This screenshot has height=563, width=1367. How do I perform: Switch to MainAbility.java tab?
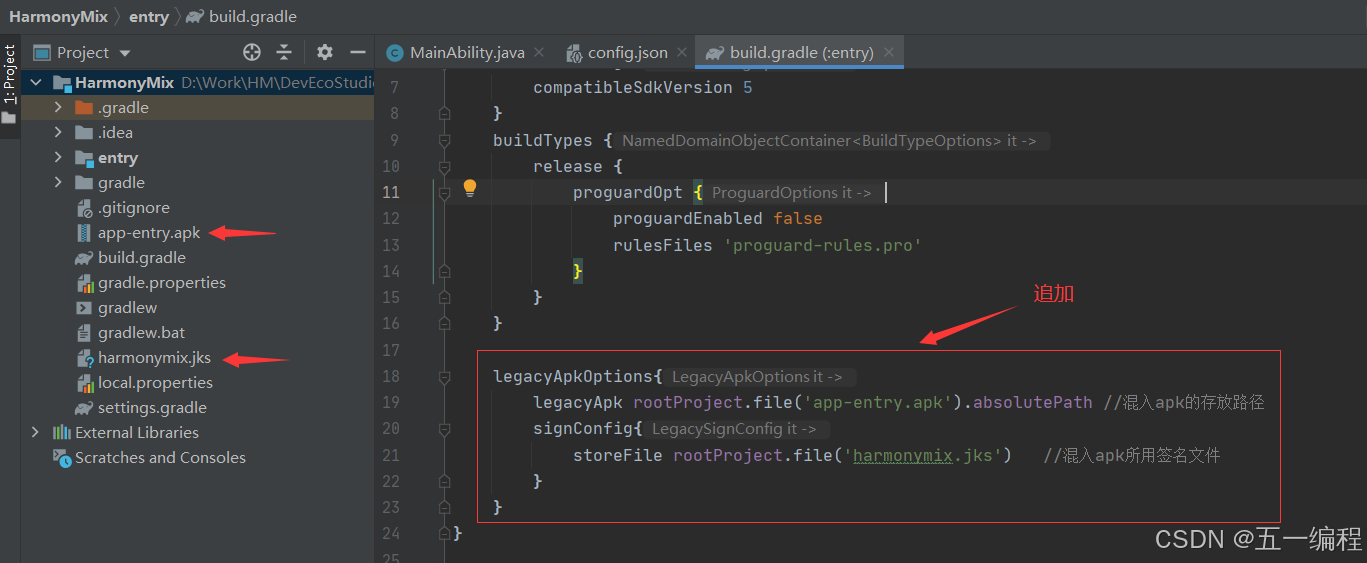(x=467, y=52)
